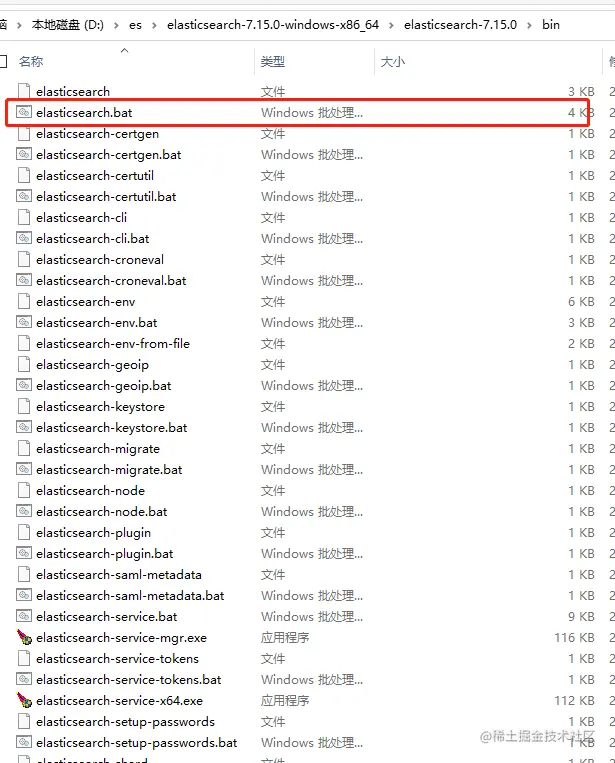Click the elasticsearch-keystore plain file icon

[x=24, y=406]
